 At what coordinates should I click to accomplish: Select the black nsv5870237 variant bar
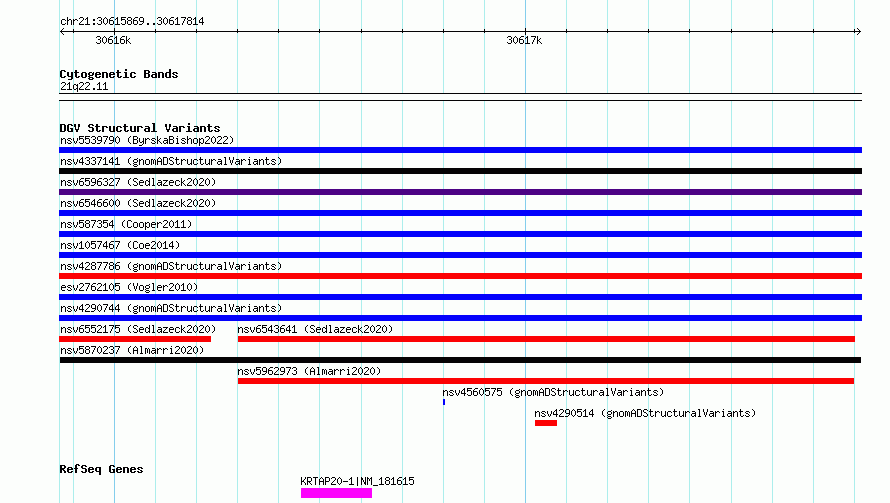[460, 360]
